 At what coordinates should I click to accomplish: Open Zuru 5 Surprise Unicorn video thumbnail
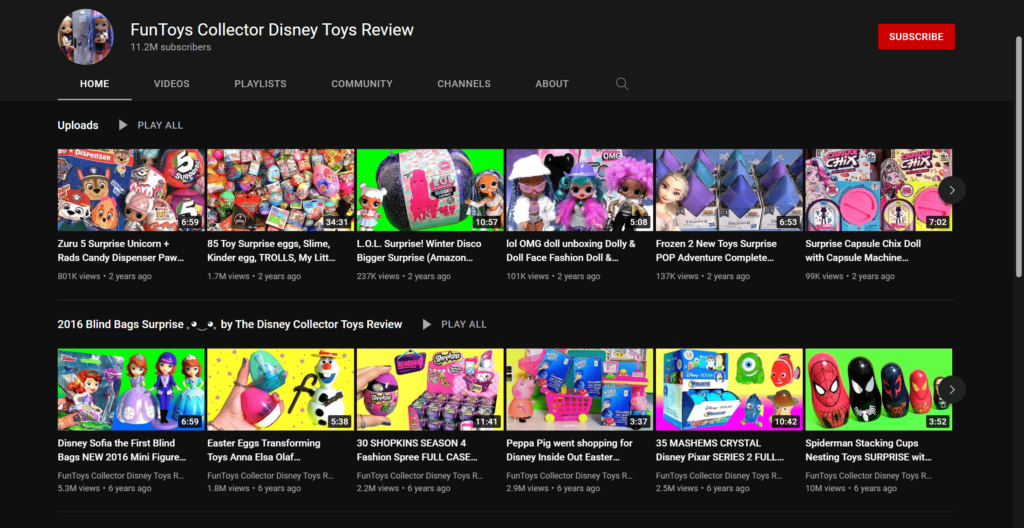pyautogui.click(x=131, y=190)
